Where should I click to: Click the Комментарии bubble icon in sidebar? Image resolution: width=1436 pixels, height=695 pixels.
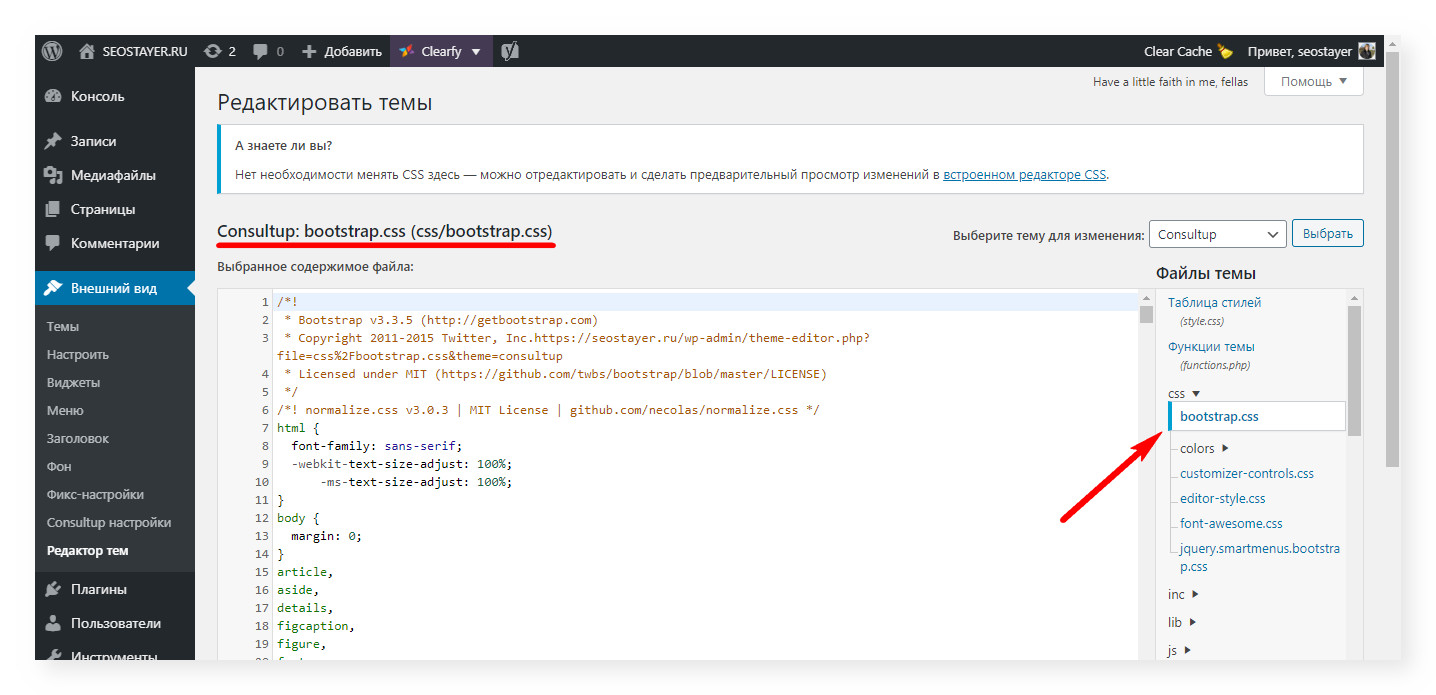(x=54, y=243)
